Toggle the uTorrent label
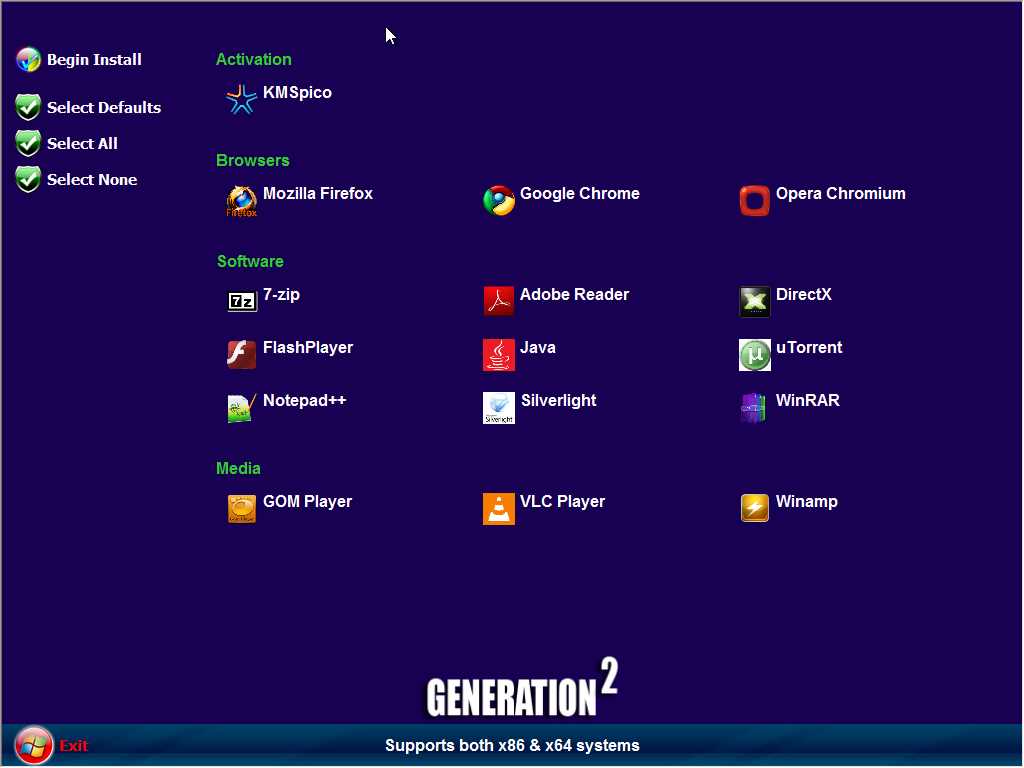1024x768 pixels. [x=808, y=347]
